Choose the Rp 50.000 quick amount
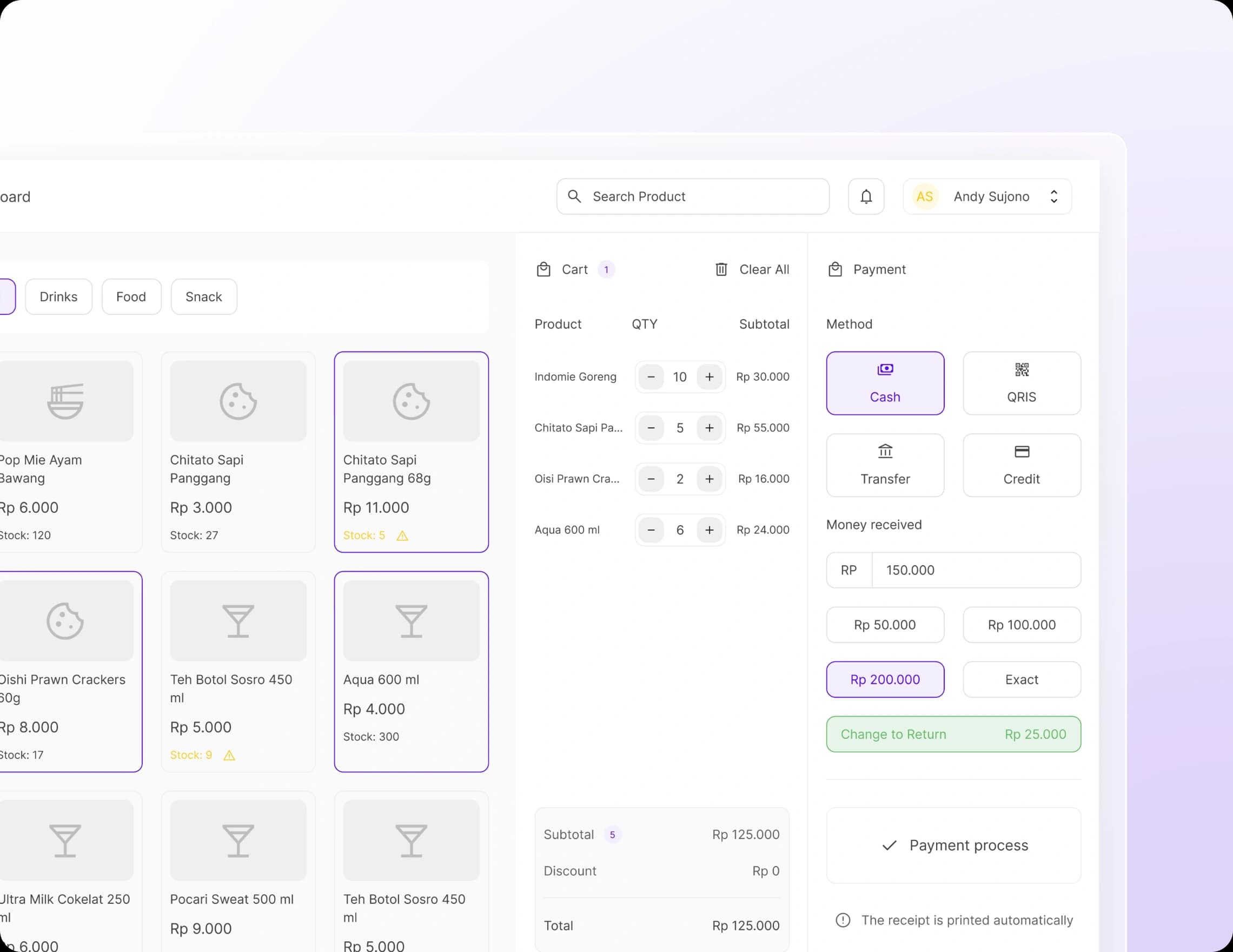Screen dimensions: 1233x952 (885, 625)
